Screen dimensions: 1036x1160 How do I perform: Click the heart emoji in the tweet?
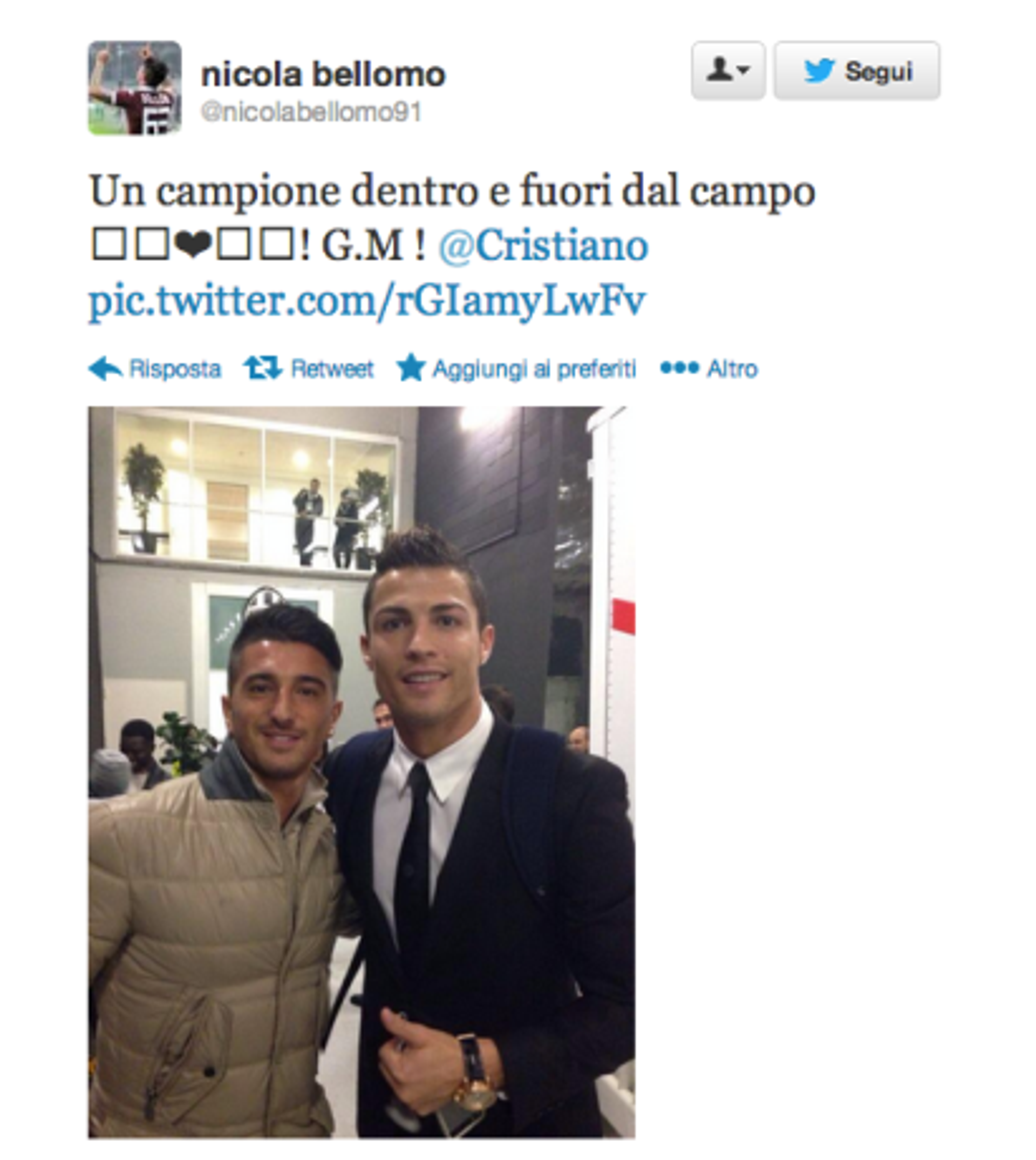(x=194, y=245)
